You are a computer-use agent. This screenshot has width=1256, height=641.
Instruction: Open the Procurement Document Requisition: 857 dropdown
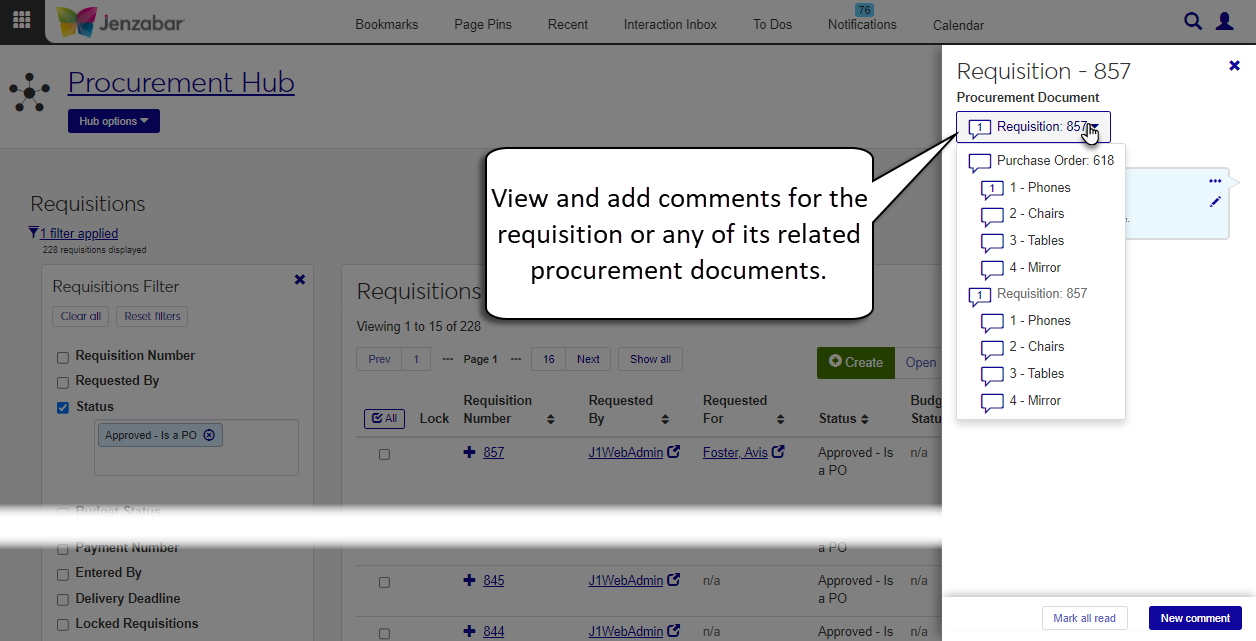pos(1033,127)
